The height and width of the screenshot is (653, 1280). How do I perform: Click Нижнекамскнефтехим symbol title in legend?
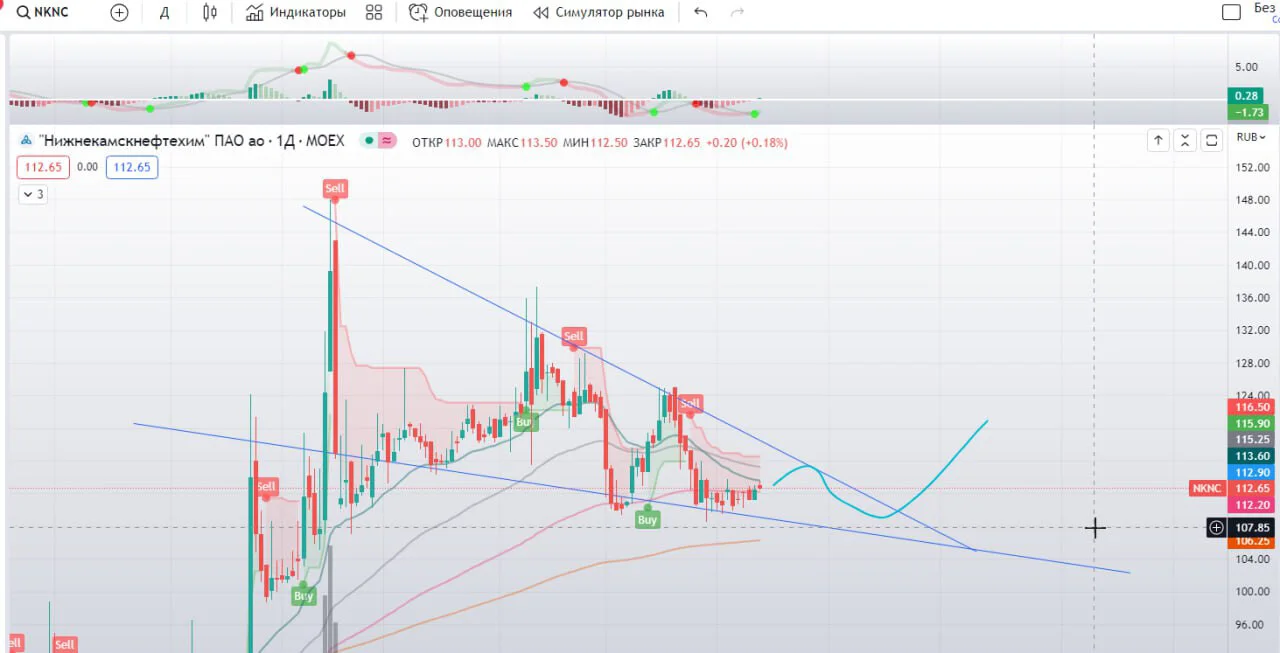click(191, 141)
